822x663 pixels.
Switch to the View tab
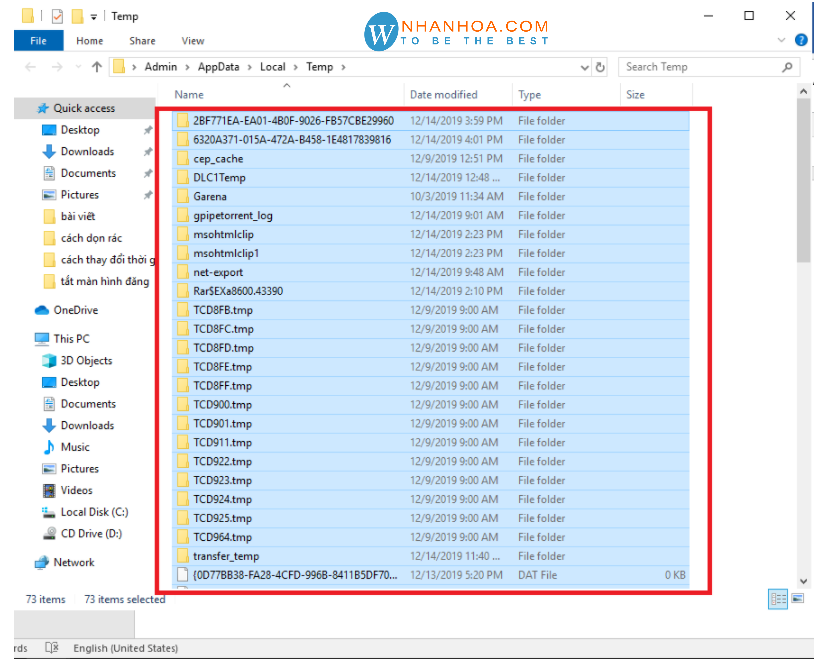pyautogui.click(x=193, y=41)
